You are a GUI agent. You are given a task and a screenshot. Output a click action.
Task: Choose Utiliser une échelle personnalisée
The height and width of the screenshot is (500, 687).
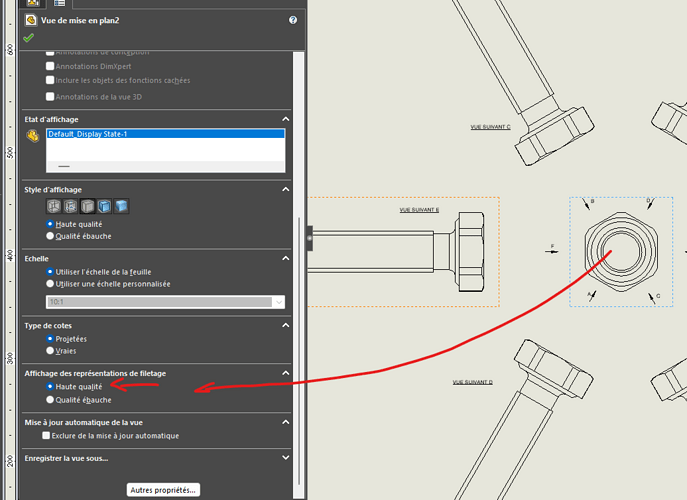tap(51, 284)
